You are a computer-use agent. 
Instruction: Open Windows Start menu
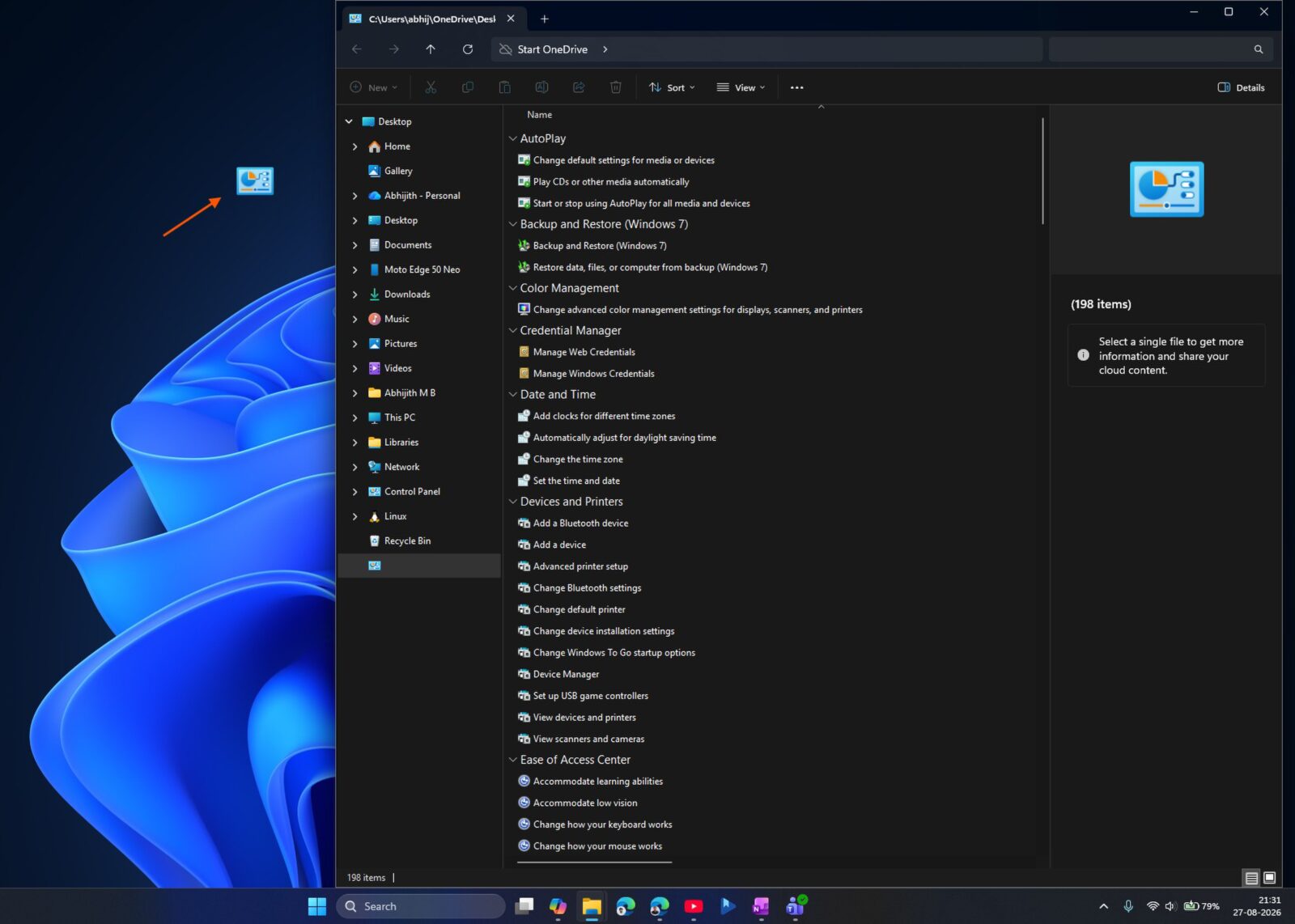(317, 906)
